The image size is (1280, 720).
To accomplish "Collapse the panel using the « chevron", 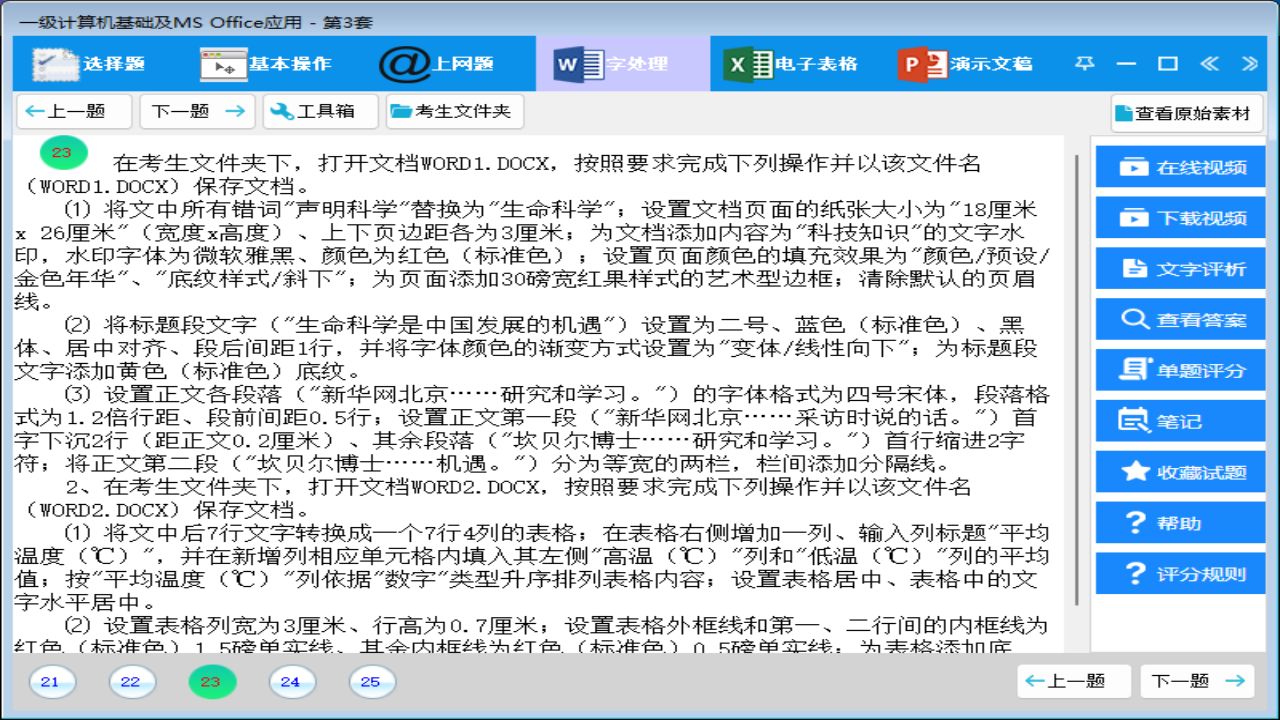I will (1210, 62).
